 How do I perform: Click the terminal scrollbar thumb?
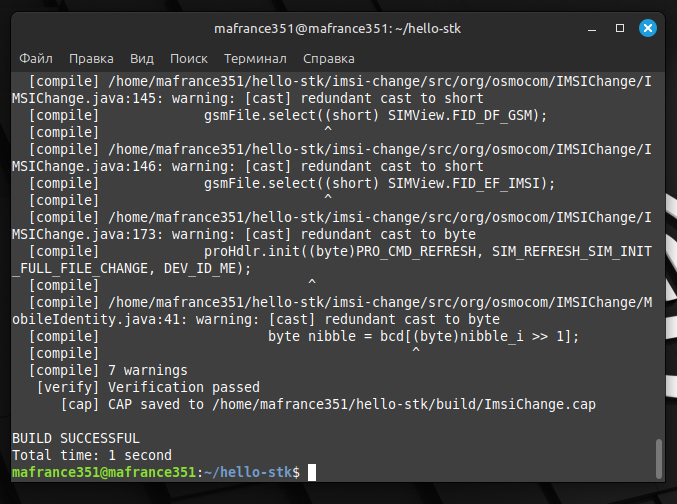pyautogui.click(x=657, y=457)
